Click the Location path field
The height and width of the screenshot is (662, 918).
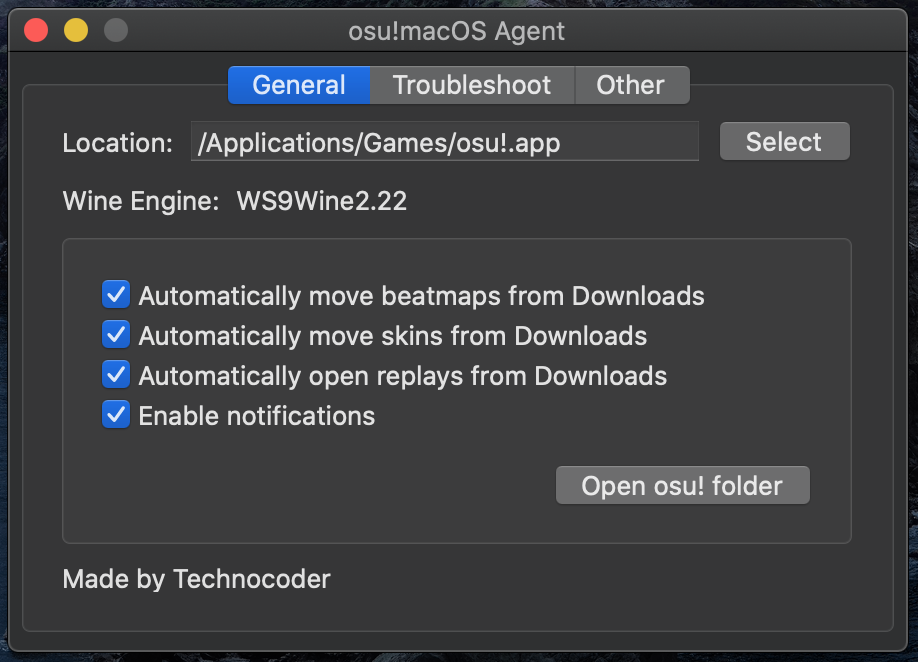[x=444, y=142]
